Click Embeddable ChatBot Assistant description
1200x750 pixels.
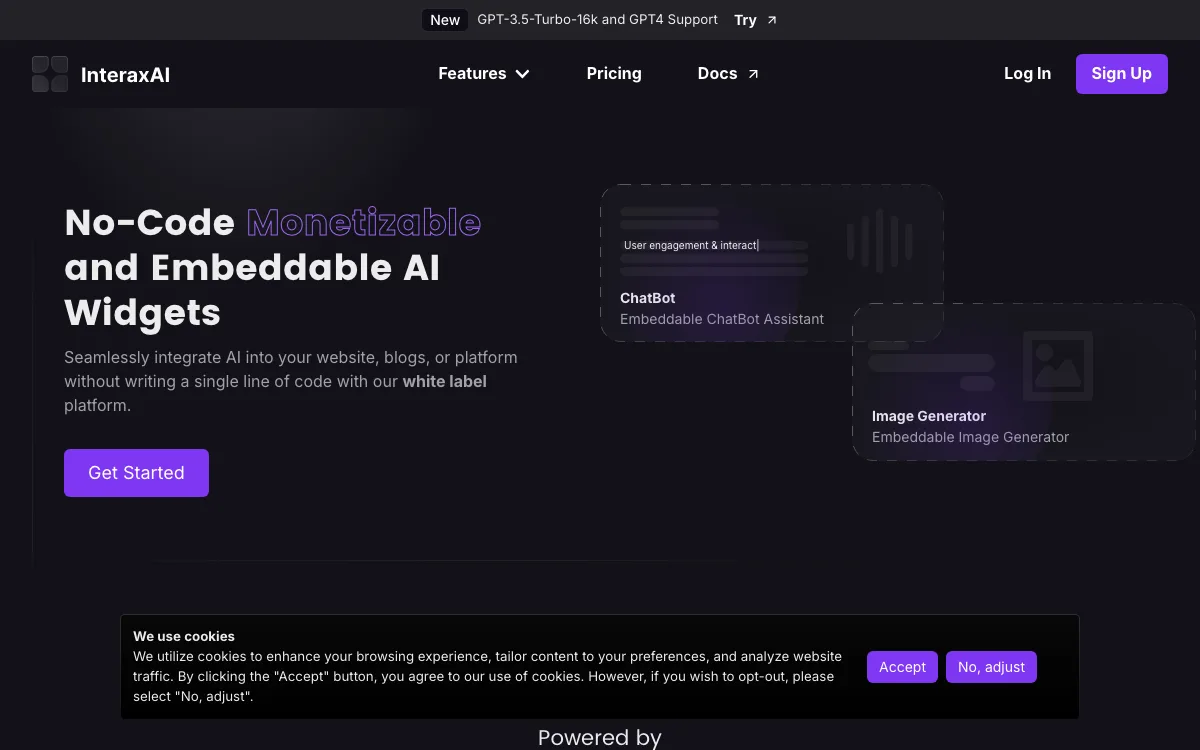pos(722,319)
